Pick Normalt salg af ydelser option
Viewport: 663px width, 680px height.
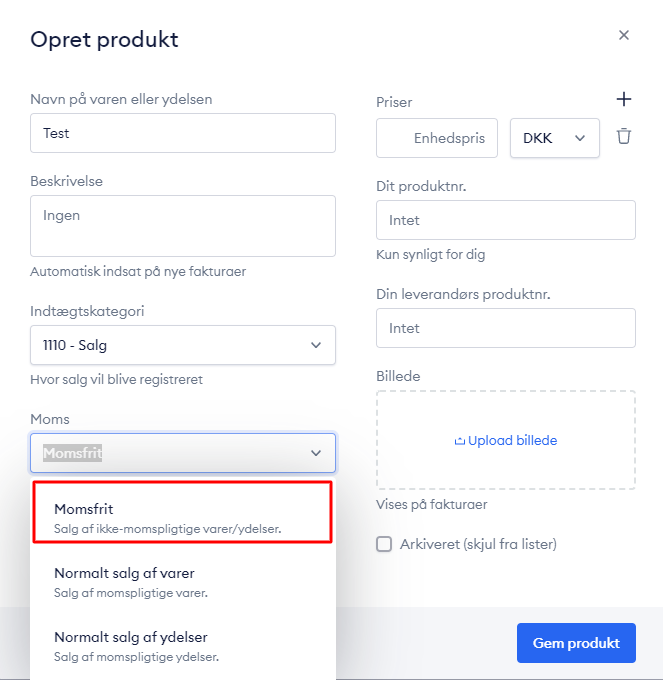point(183,646)
